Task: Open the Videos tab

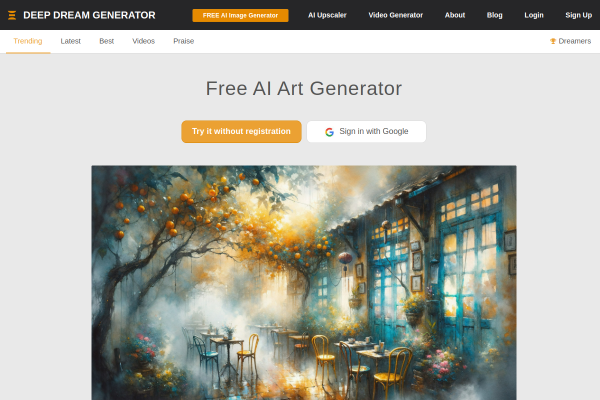Action: click(x=143, y=41)
